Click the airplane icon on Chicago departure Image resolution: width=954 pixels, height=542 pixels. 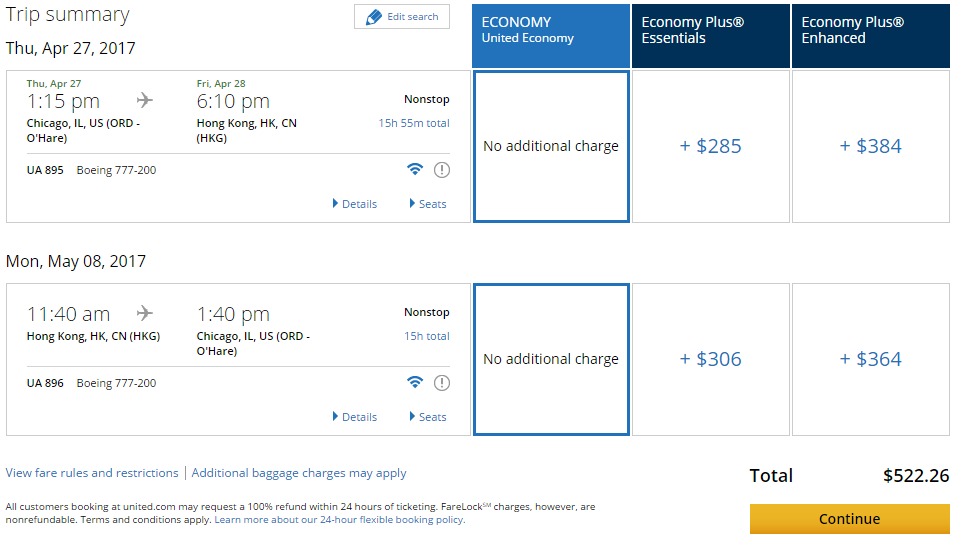click(x=145, y=100)
